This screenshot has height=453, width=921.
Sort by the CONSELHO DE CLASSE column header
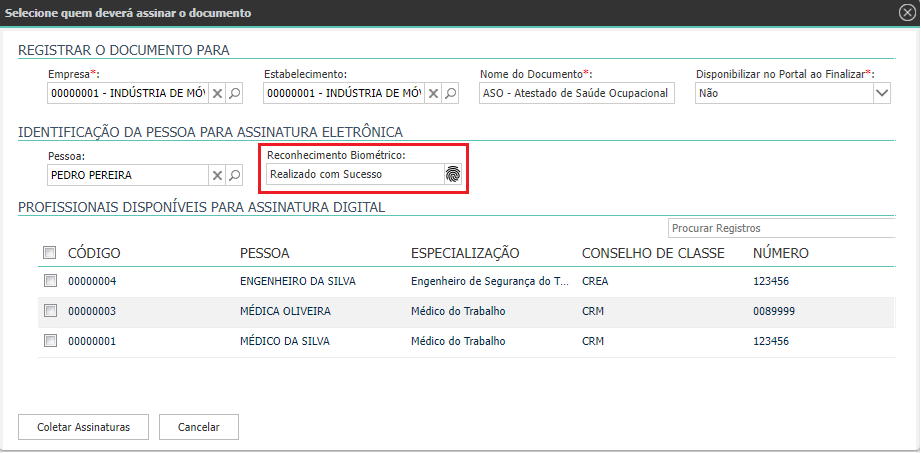[x=653, y=253]
